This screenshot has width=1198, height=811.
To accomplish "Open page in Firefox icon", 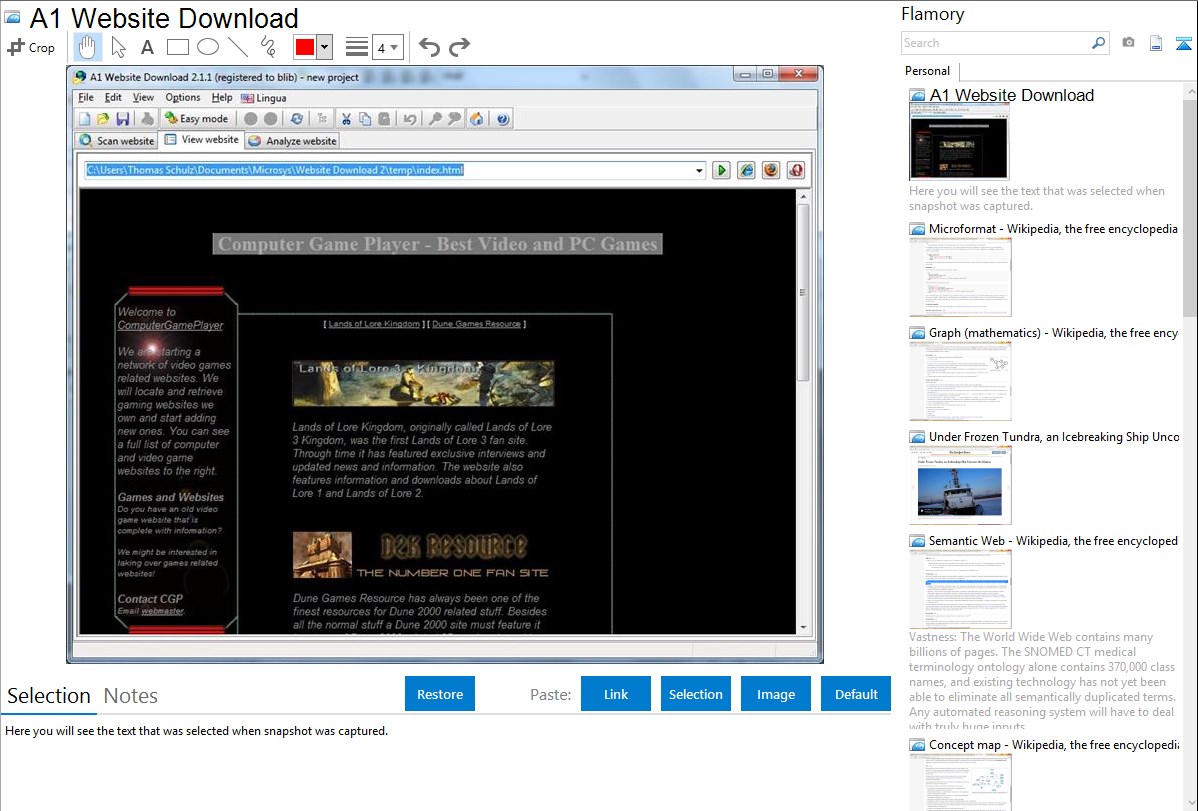I will click(x=771, y=170).
